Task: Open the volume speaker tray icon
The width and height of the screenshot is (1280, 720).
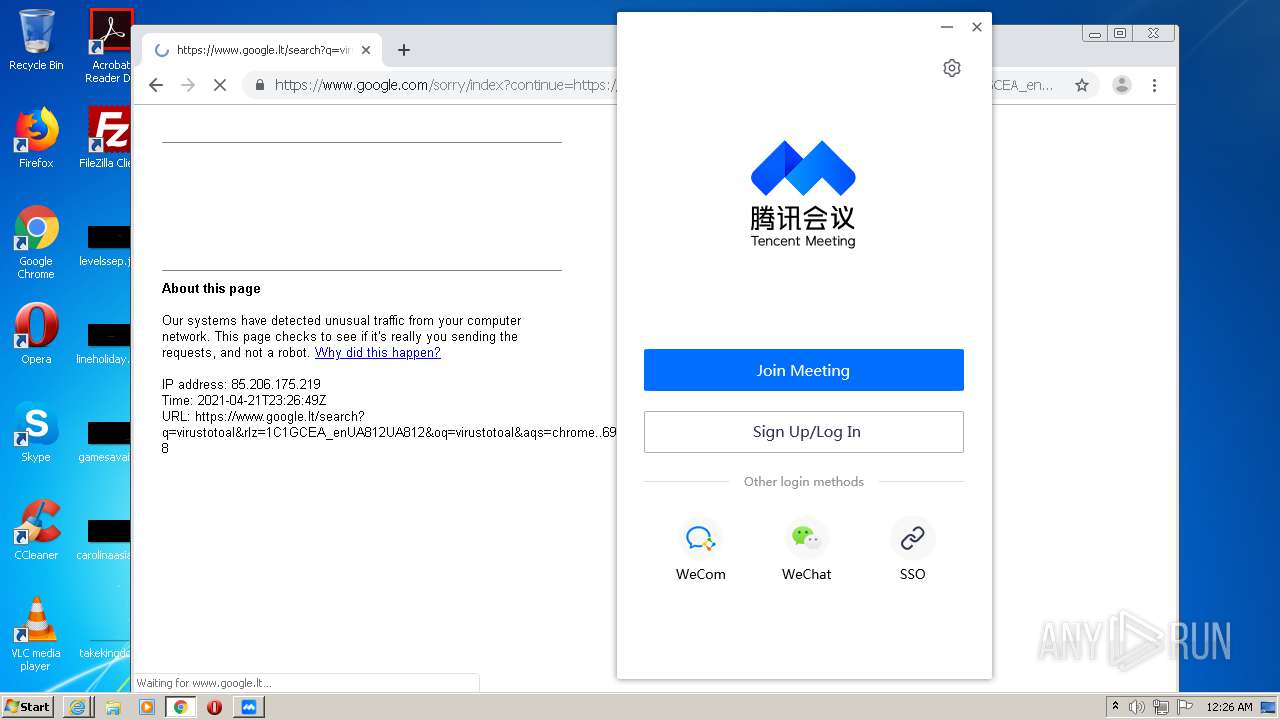Action: pos(1137,707)
